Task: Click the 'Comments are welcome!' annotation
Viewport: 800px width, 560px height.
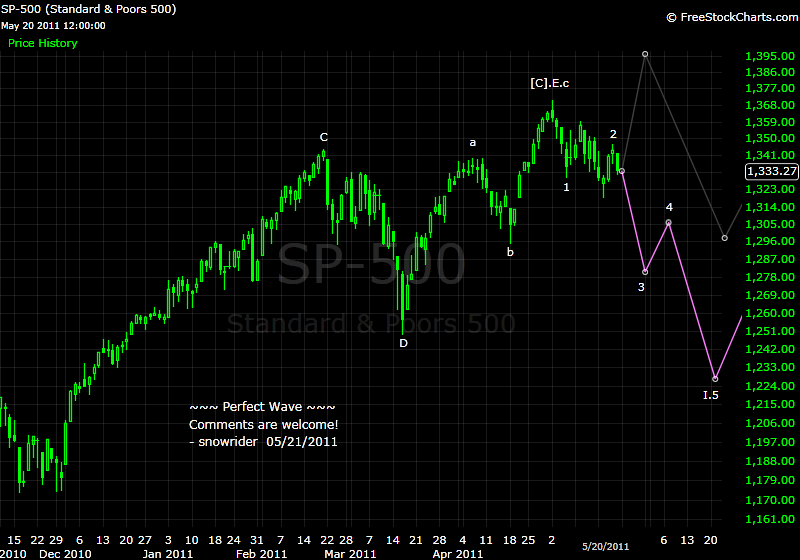Action: (x=264, y=425)
